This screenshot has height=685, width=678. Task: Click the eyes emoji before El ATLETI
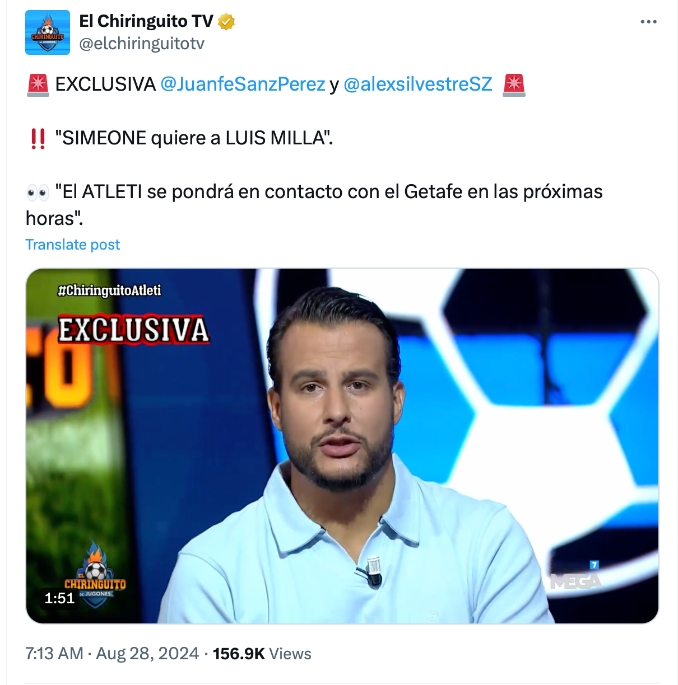point(38,192)
